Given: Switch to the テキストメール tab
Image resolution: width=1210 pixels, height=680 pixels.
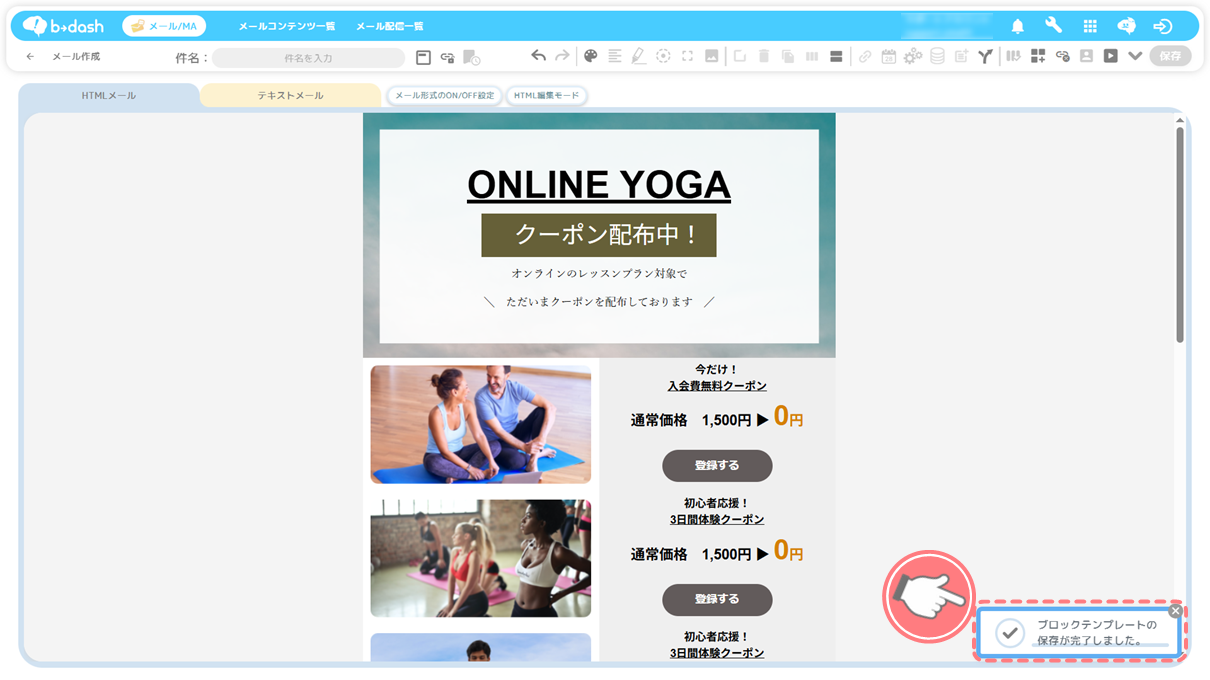Looking at the screenshot, I should tap(290, 96).
